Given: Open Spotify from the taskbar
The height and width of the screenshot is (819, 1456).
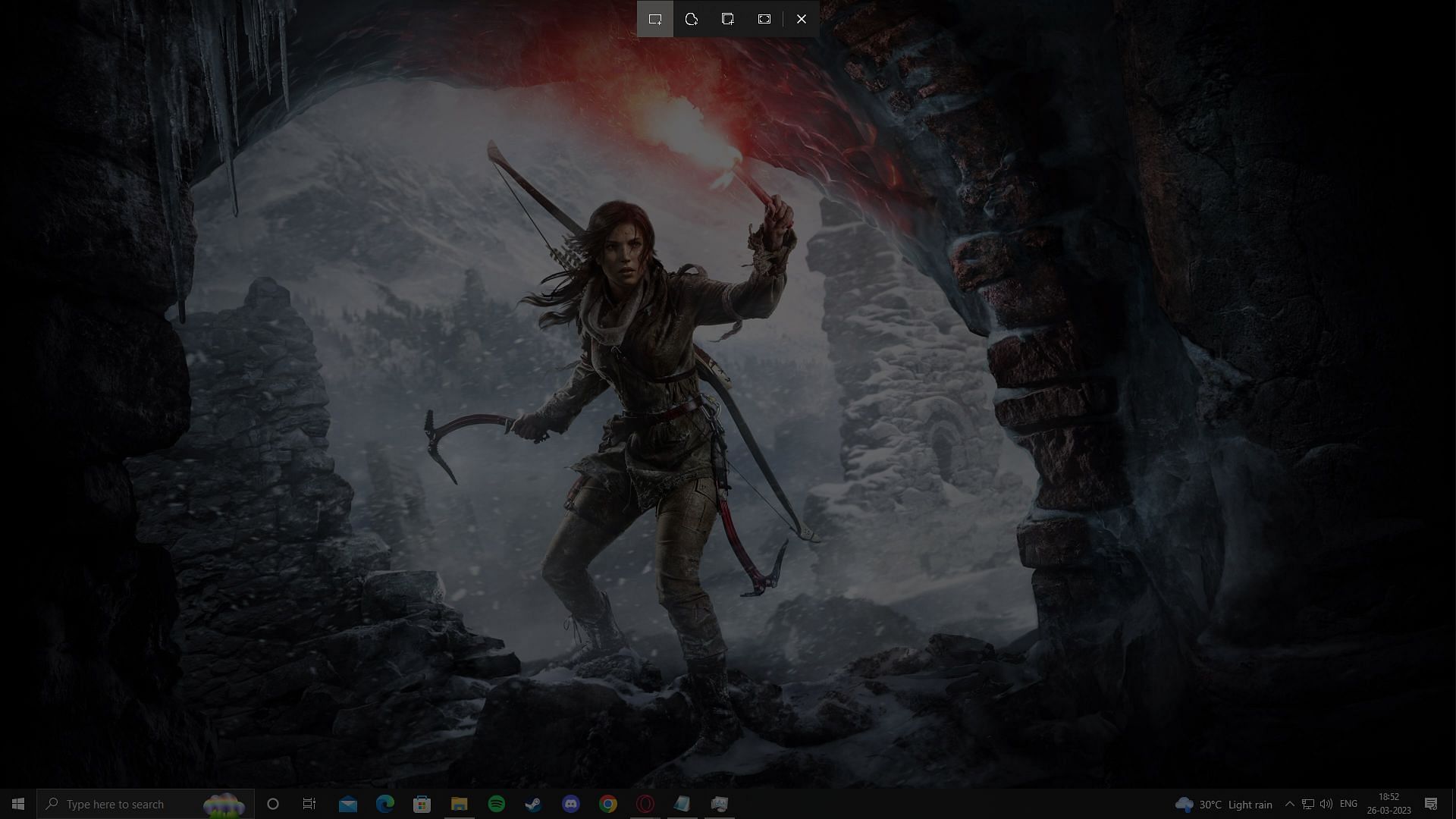Looking at the screenshot, I should [497, 804].
